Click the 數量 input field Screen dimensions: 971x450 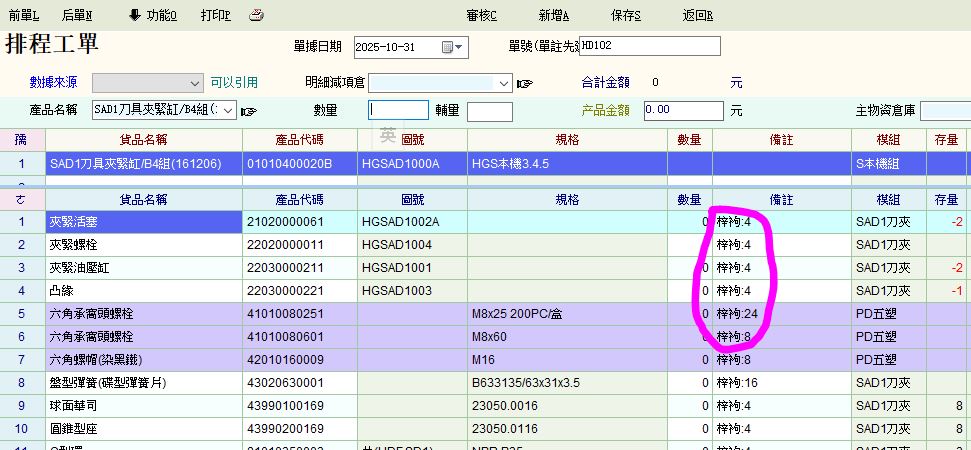point(398,110)
